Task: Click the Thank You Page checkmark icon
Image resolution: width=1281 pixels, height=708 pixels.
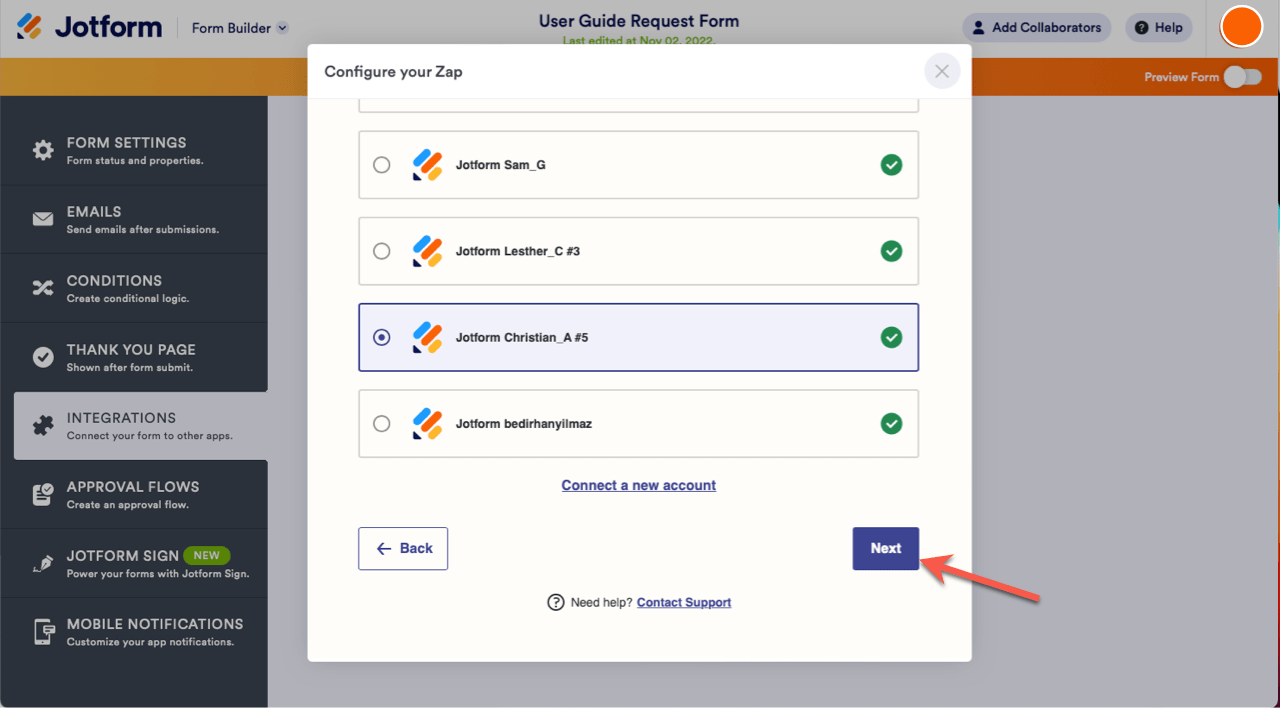Action: click(x=43, y=357)
